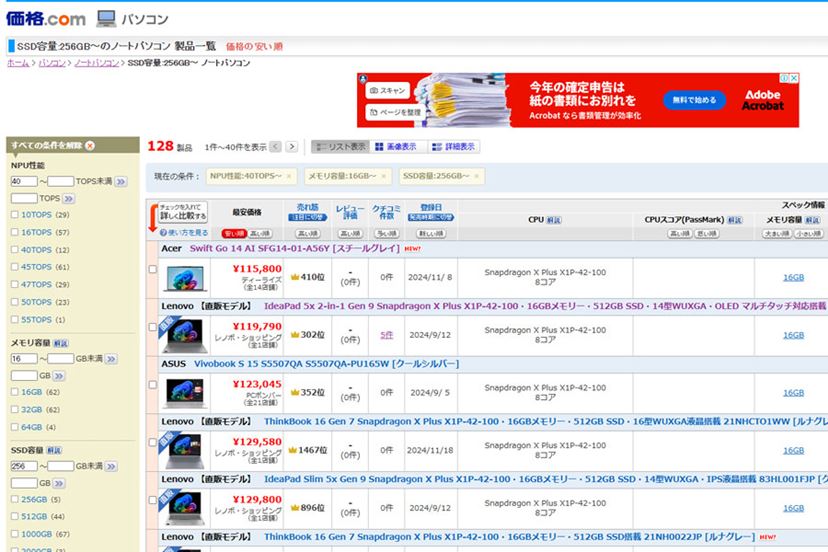Image resolution: width=828 pixels, height=552 pixels.
Task: Sort registration date by 新しい順
Action: point(432,233)
